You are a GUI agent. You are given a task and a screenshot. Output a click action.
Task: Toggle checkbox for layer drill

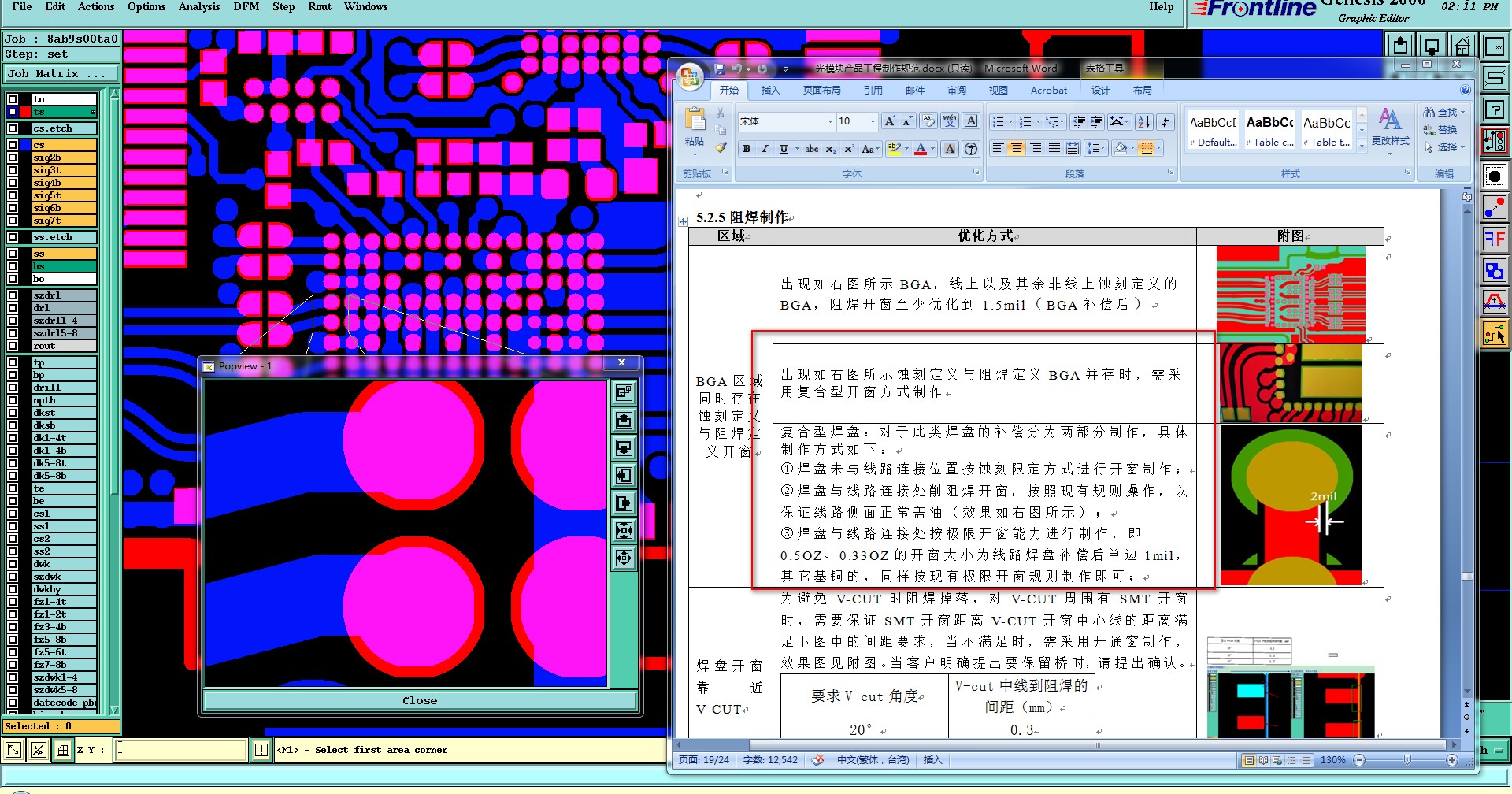[13, 388]
